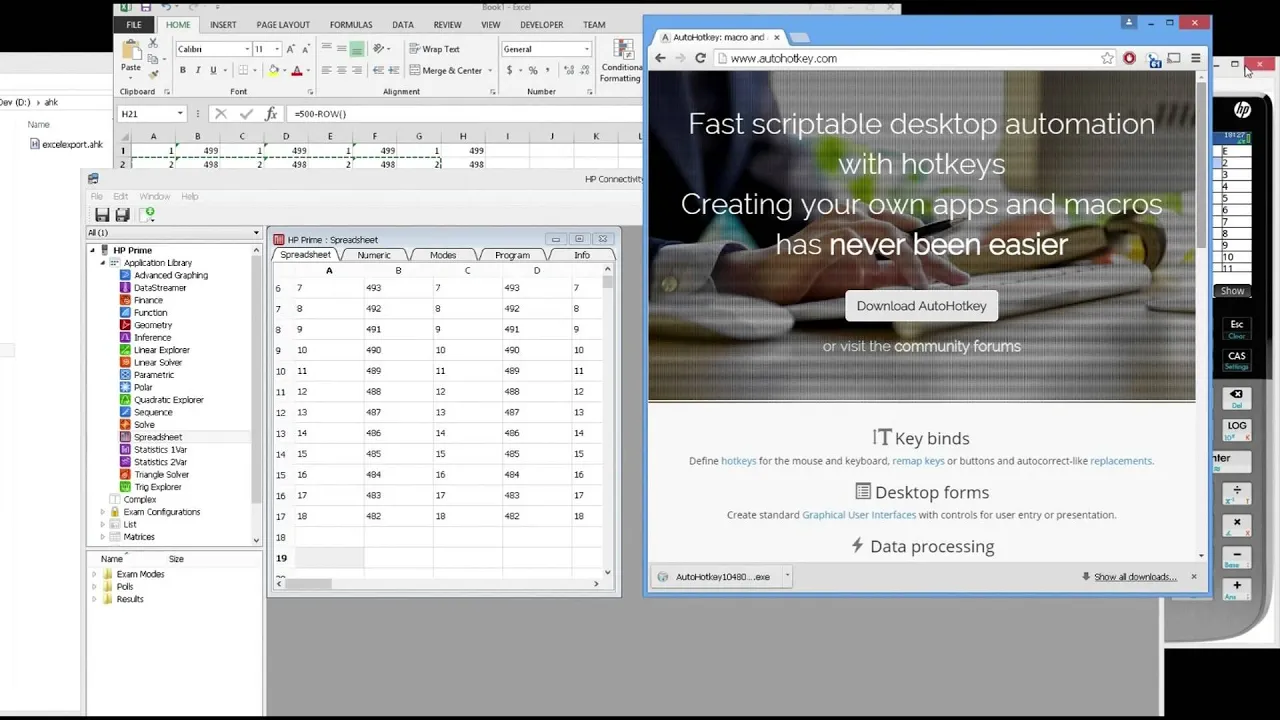Click the percent style icon in Excel
This screenshot has height=720, width=1280.
coord(533,70)
